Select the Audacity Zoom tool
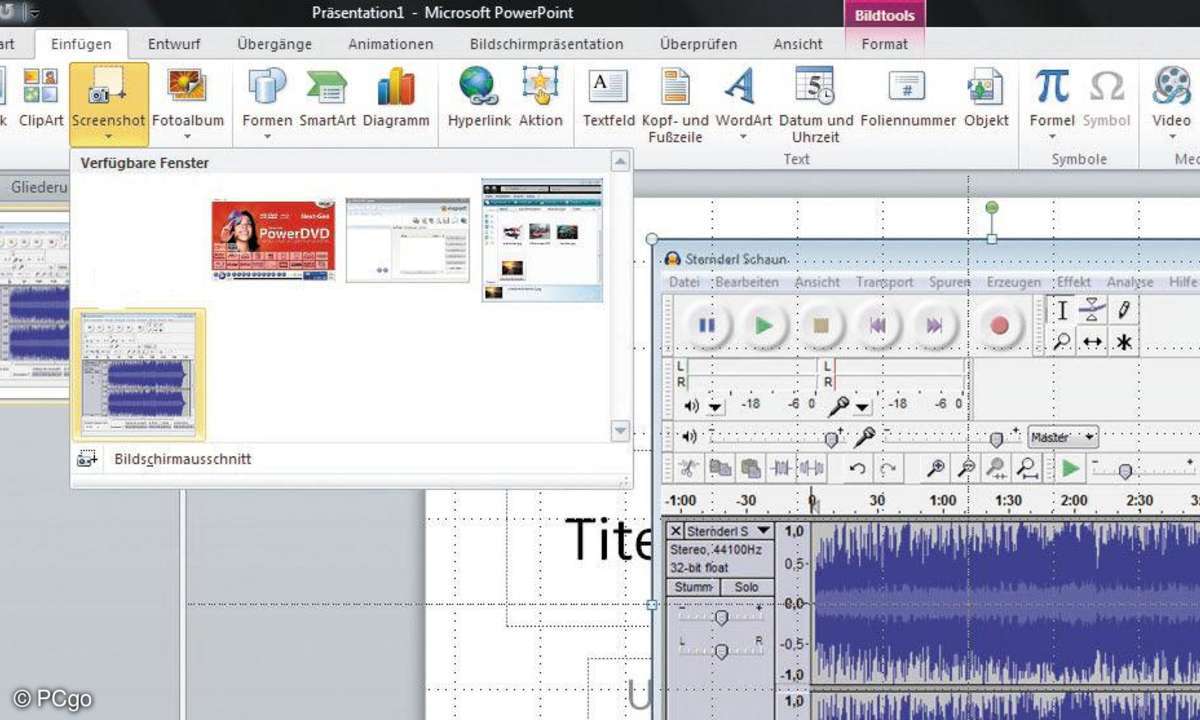This screenshot has height=720, width=1200. point(1063,342)
